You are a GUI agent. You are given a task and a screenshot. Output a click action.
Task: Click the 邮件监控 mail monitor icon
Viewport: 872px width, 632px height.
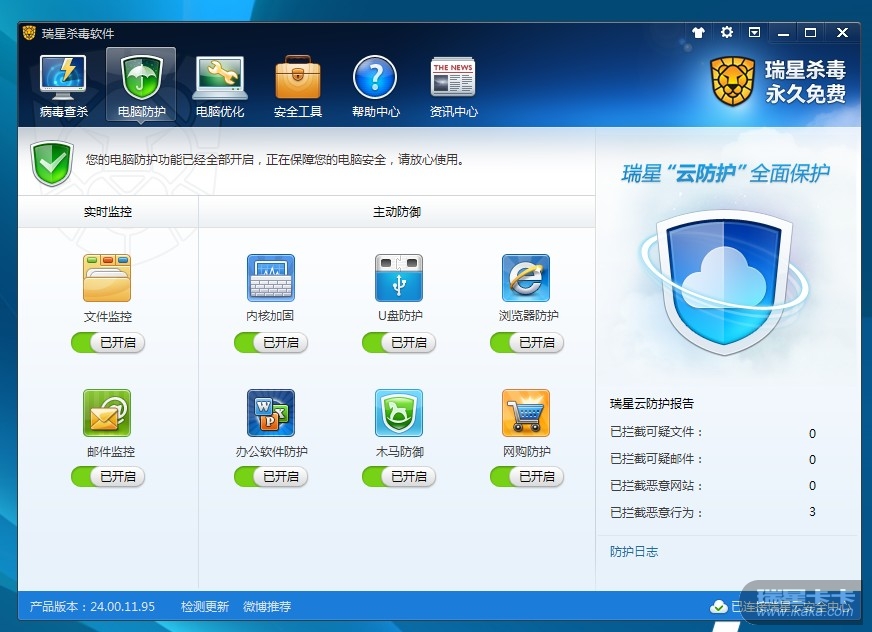107,412
